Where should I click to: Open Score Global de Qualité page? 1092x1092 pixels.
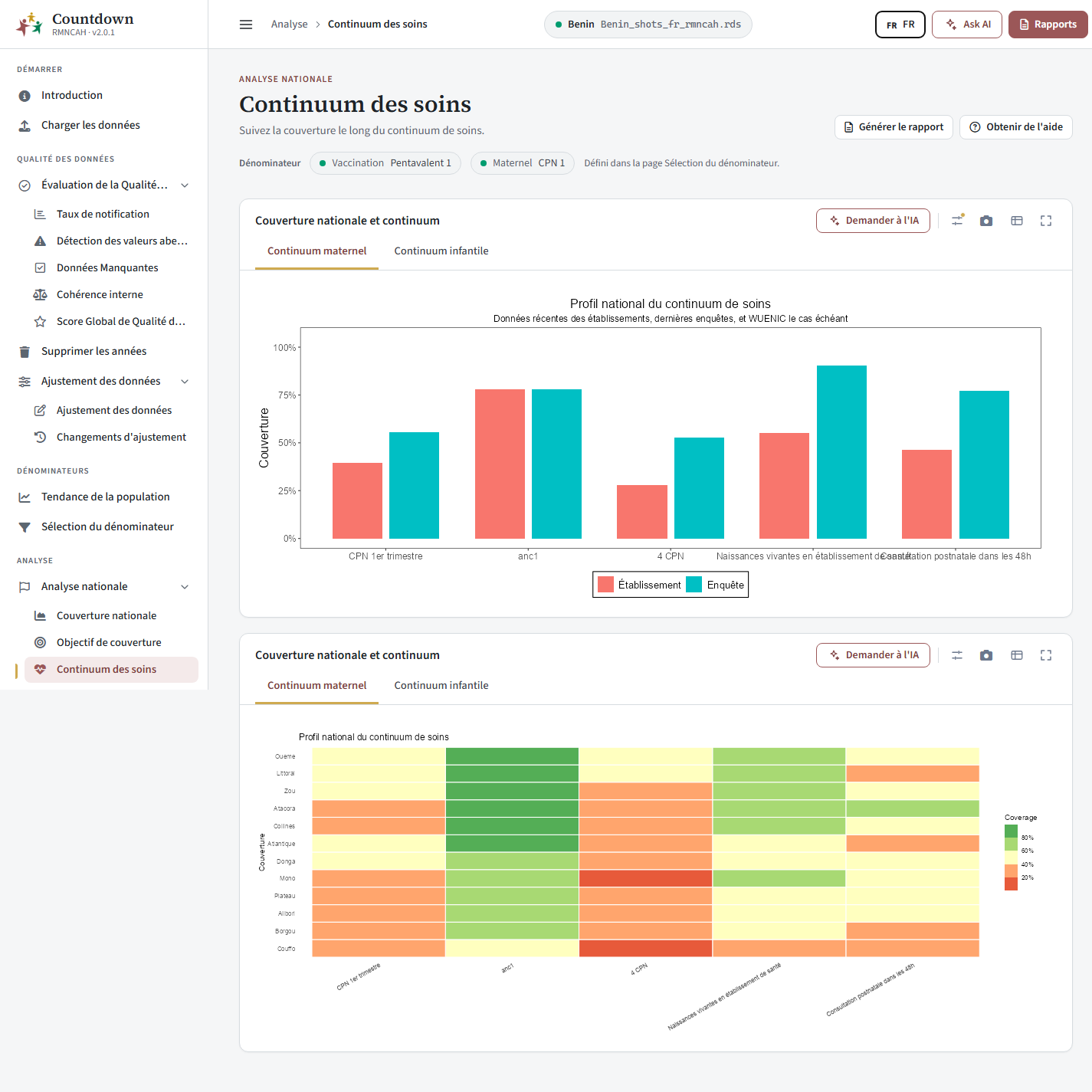point(111,321)
